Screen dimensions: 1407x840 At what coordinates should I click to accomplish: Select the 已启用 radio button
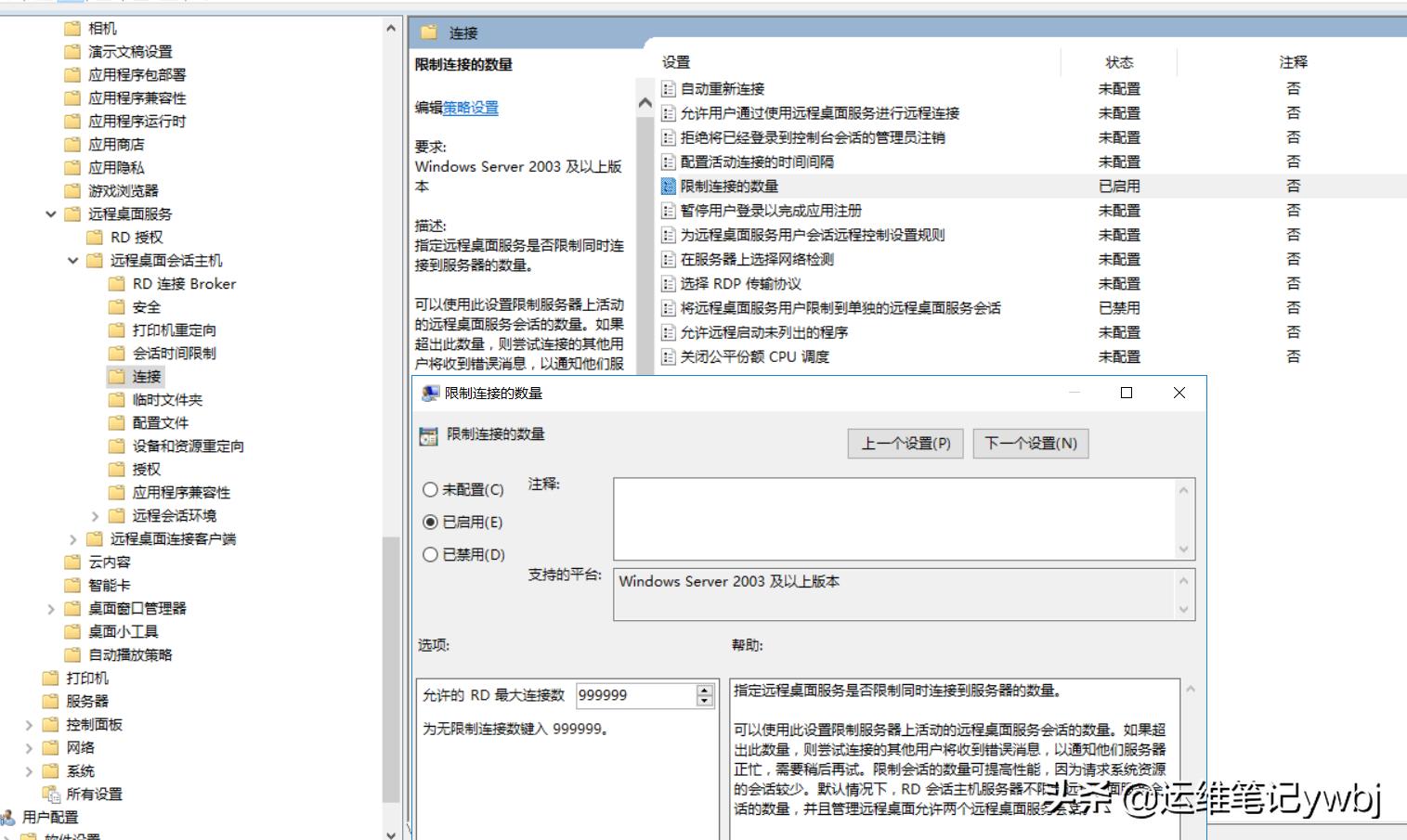click(x=430, y=522)
